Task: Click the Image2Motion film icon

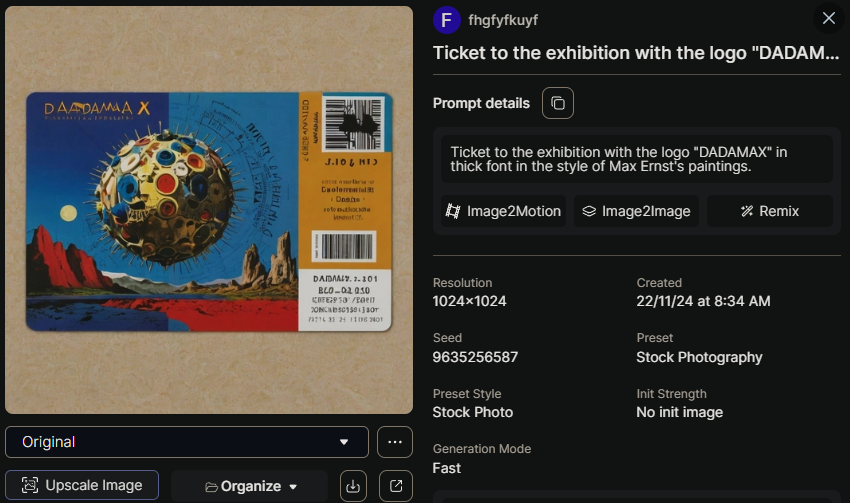Action: [453, 211]
